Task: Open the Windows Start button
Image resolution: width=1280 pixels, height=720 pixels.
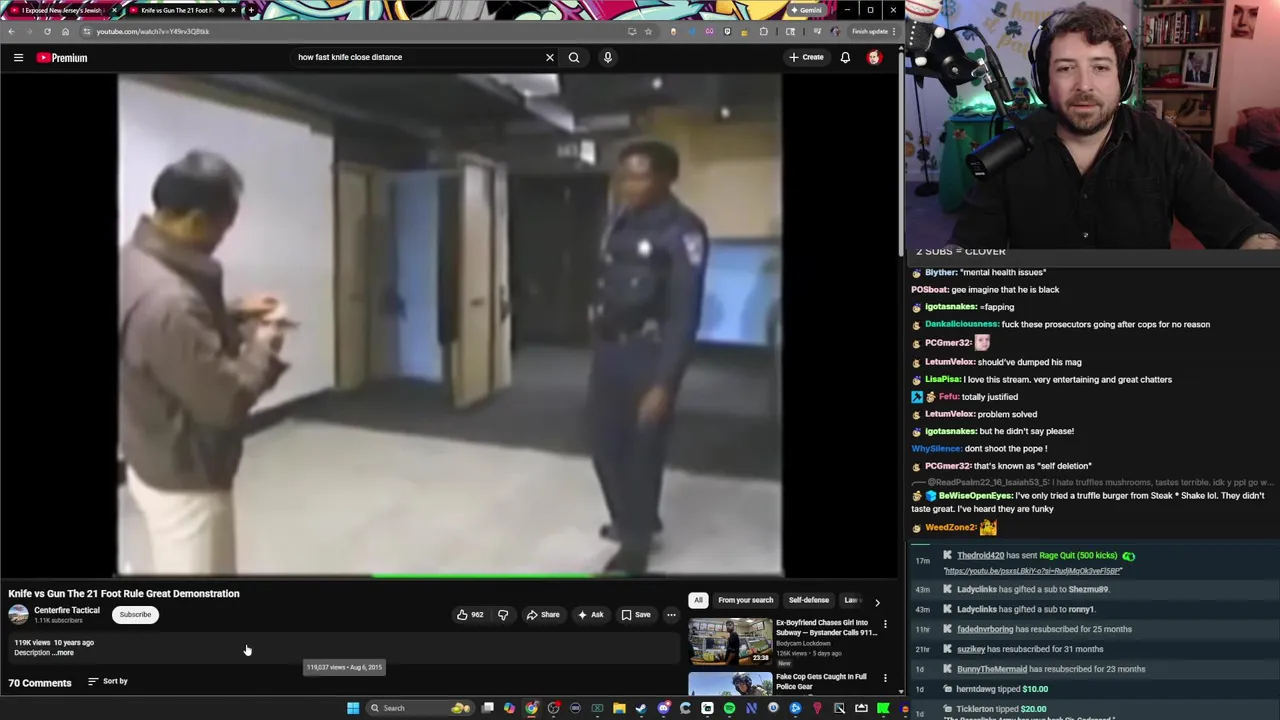Action: click(x=353, y=708)
